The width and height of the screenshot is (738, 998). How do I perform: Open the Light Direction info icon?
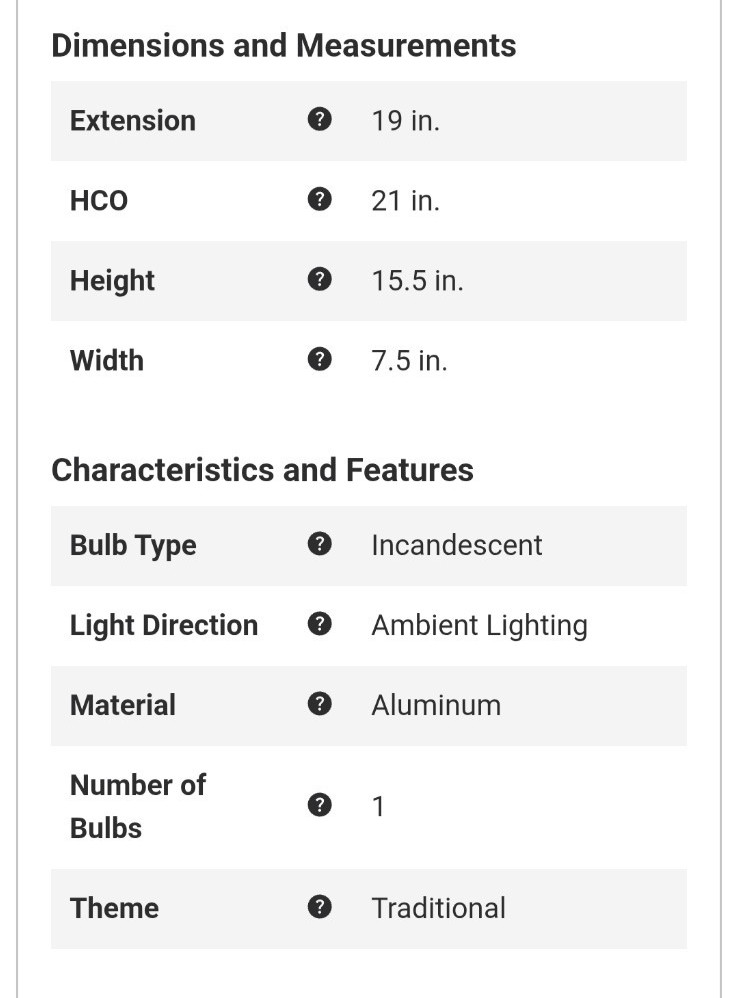click(x=319, y=625)
